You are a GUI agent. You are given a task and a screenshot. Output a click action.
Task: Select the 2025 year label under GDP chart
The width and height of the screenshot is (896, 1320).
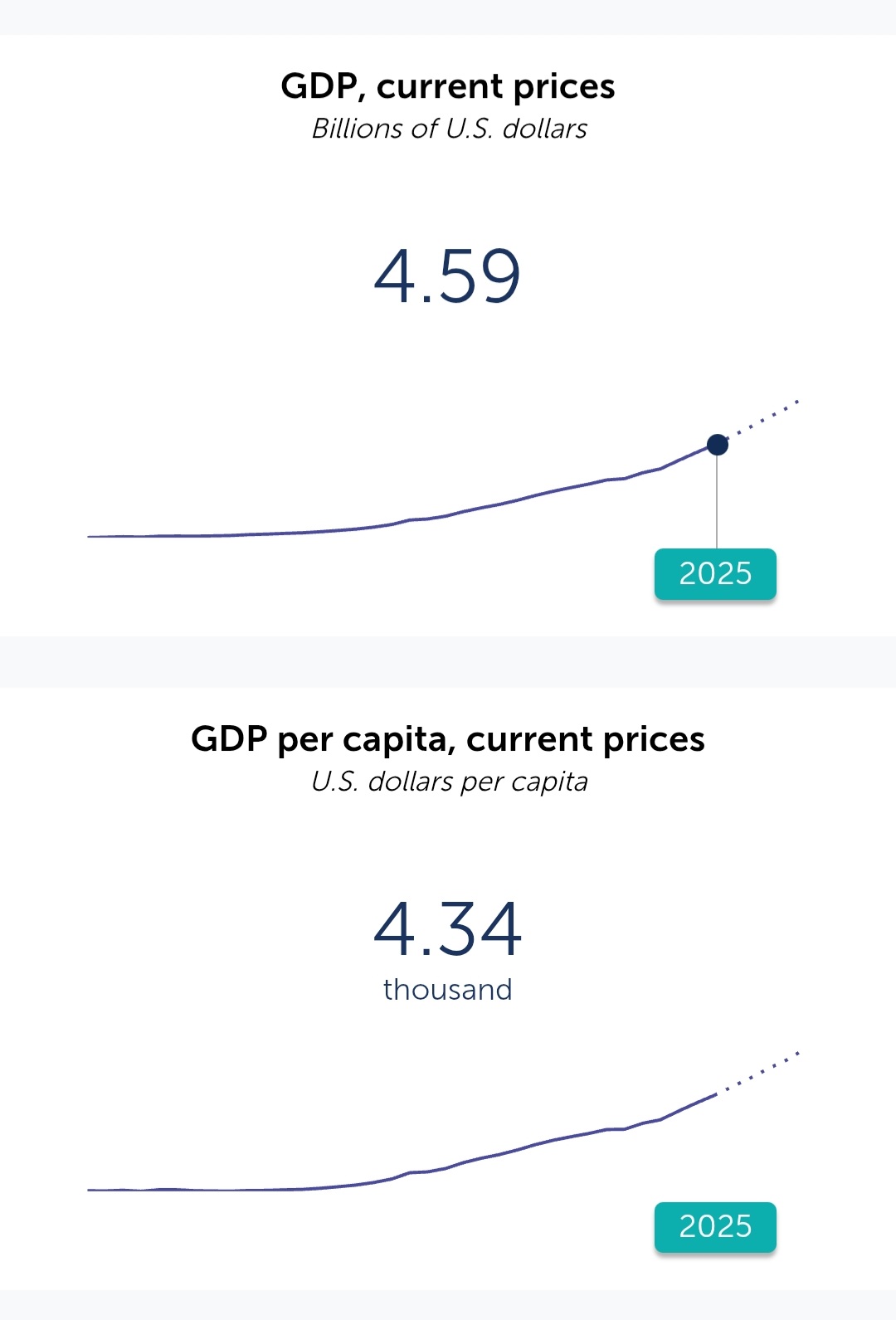pyautogui.click(x=715, y=573)
